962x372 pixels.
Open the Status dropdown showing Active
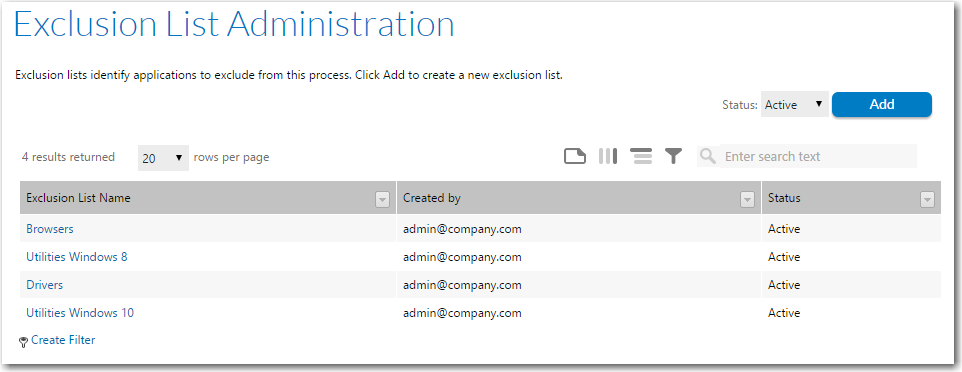coord(795,104)
